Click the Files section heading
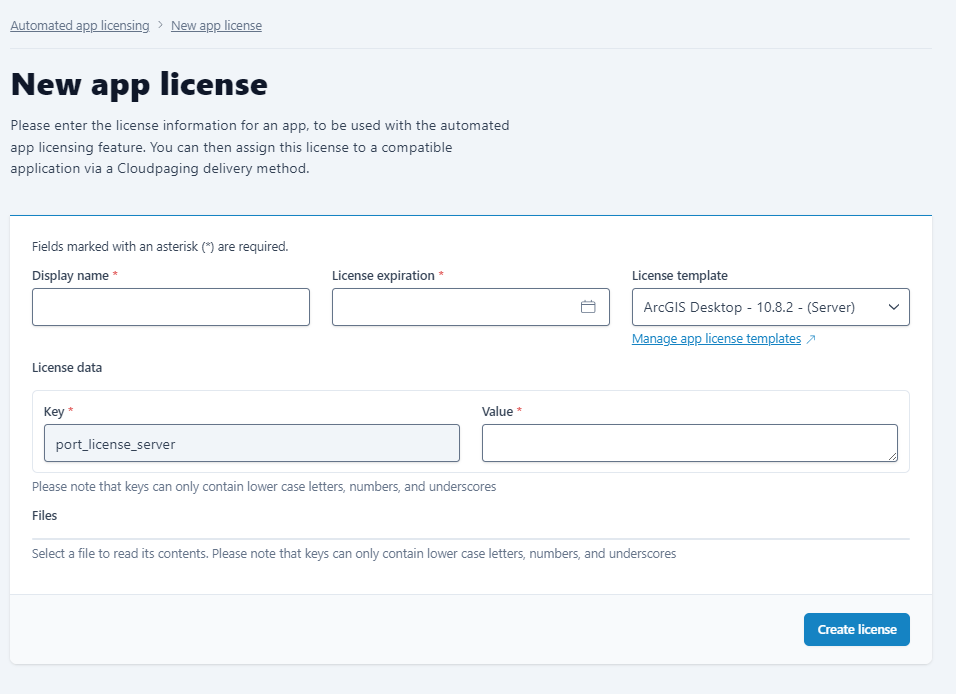The width and height of the screenshot is (956, 694). pos(45,516)
